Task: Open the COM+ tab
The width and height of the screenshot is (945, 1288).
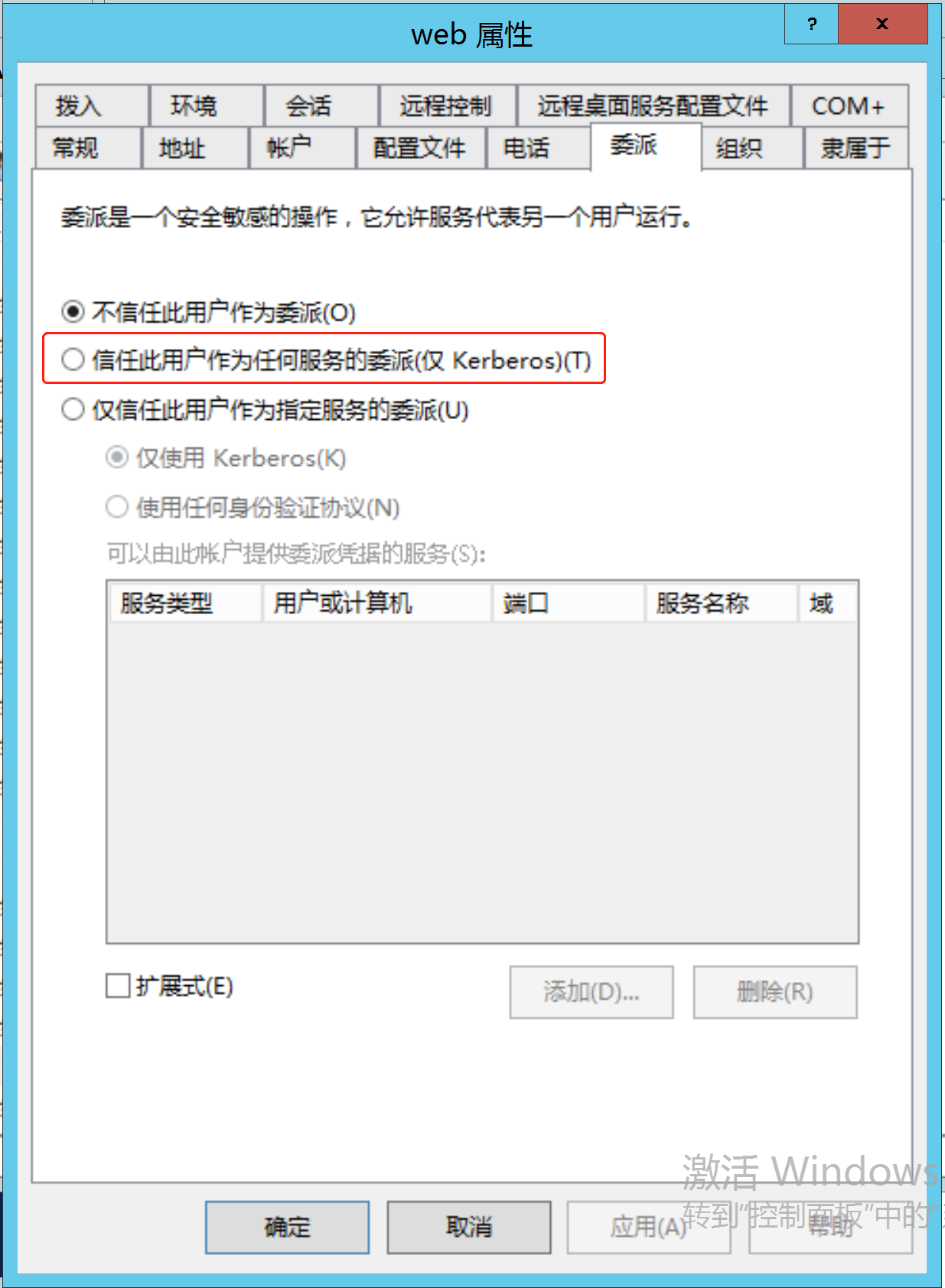Action: click(849, 106)
